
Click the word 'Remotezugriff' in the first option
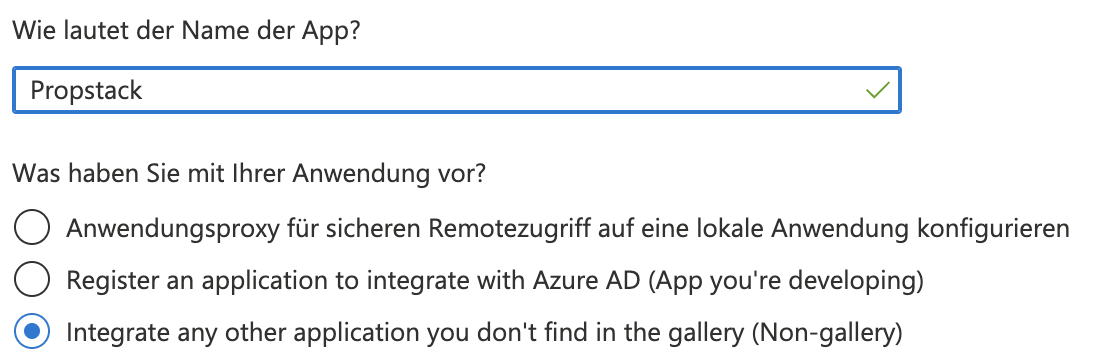[511, 228]
